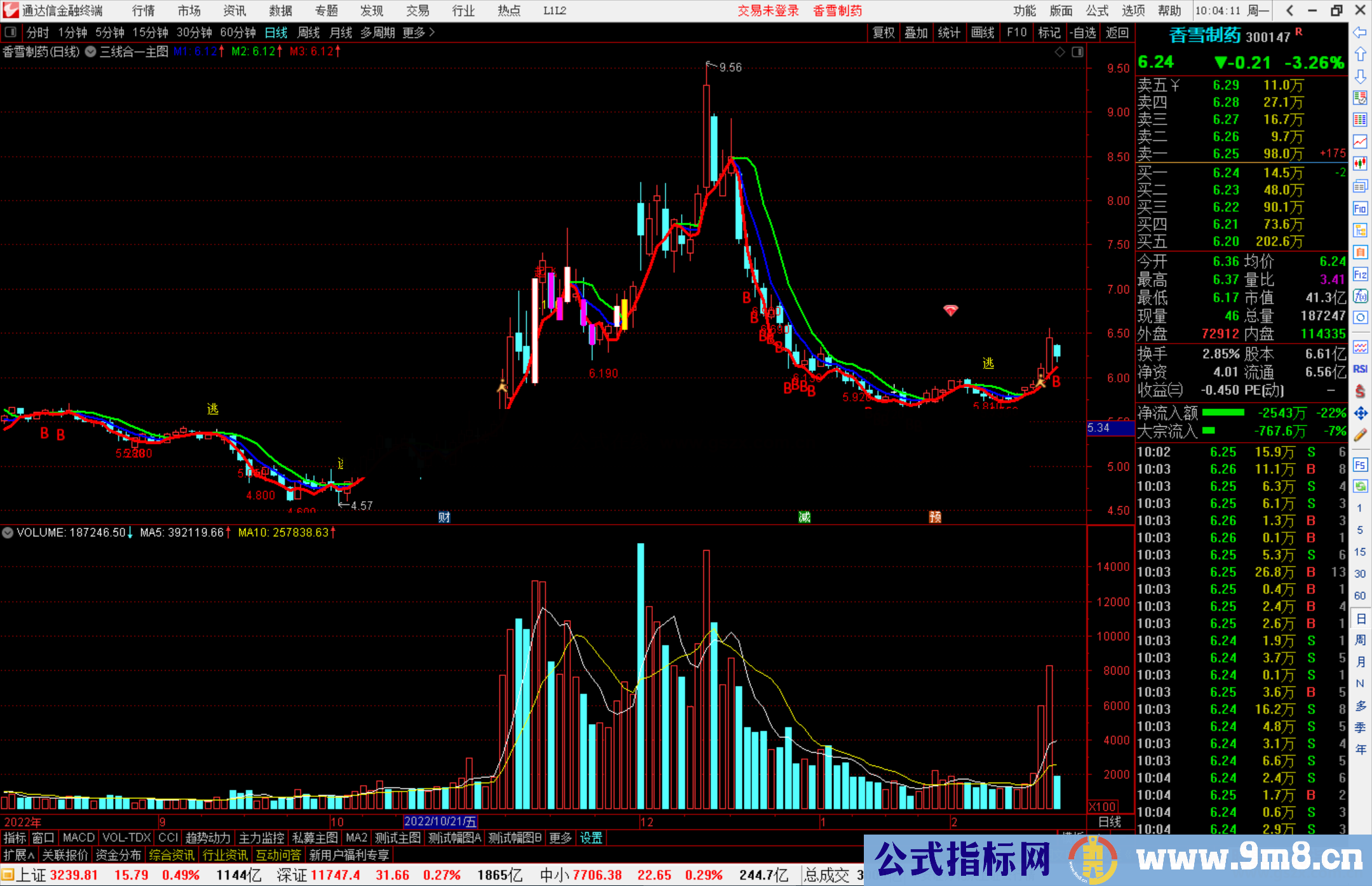The height and width of the screenshot is (886, 1372).
Task: Switch to the MACD indicator tab
Action: (79, 838)
